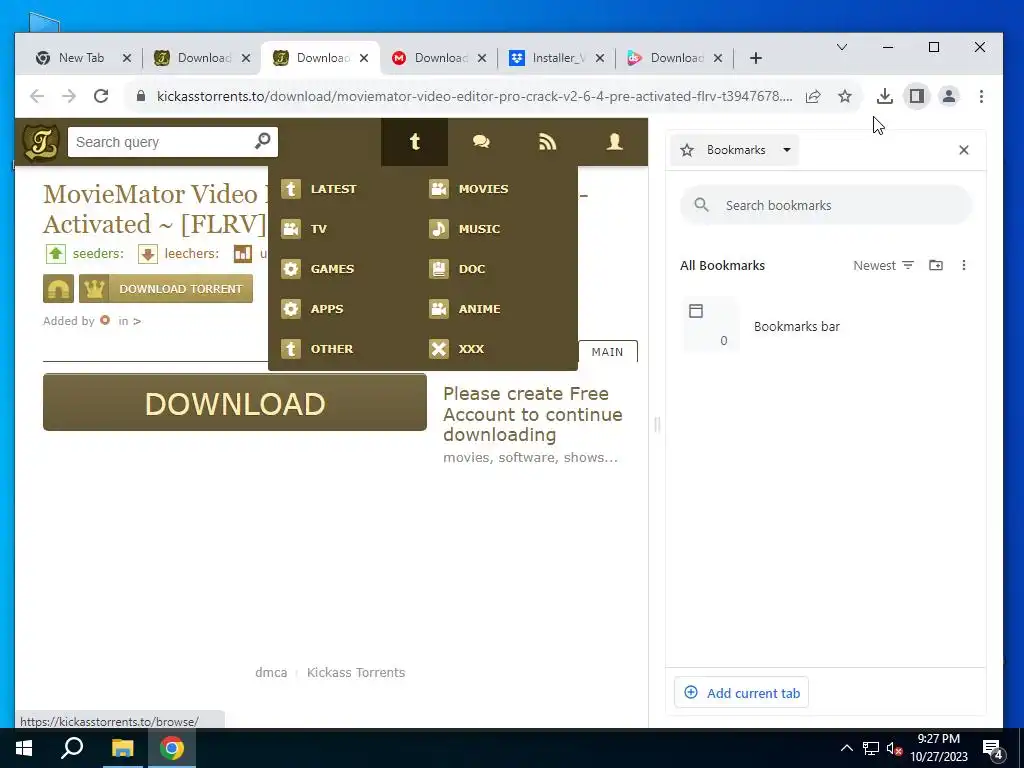Open Windows taskbar search
Screen dimensions: 1024x768
click(x=72, y=748)
